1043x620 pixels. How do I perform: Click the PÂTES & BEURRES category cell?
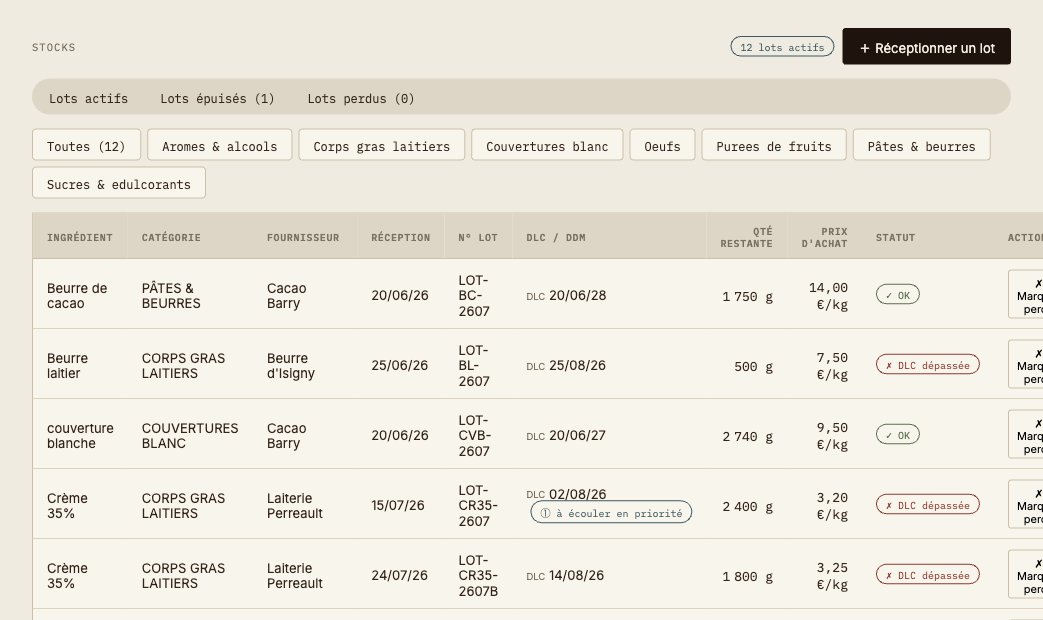click(x=171, y=295)
